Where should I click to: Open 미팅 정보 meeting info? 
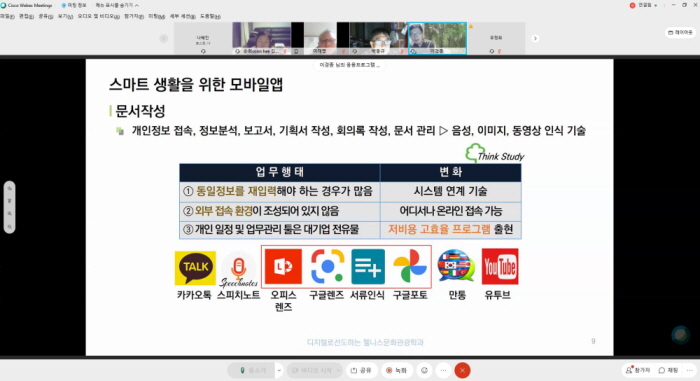[74, 5]
